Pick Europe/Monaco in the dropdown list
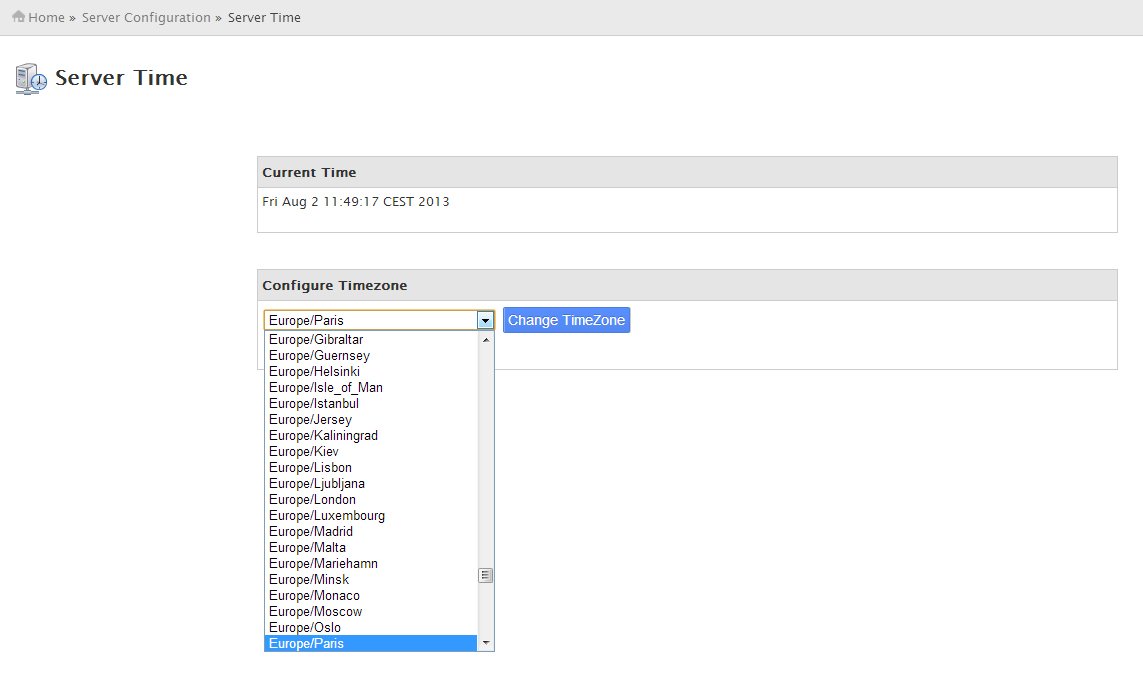1143x687 pixels. coord(371,596)
